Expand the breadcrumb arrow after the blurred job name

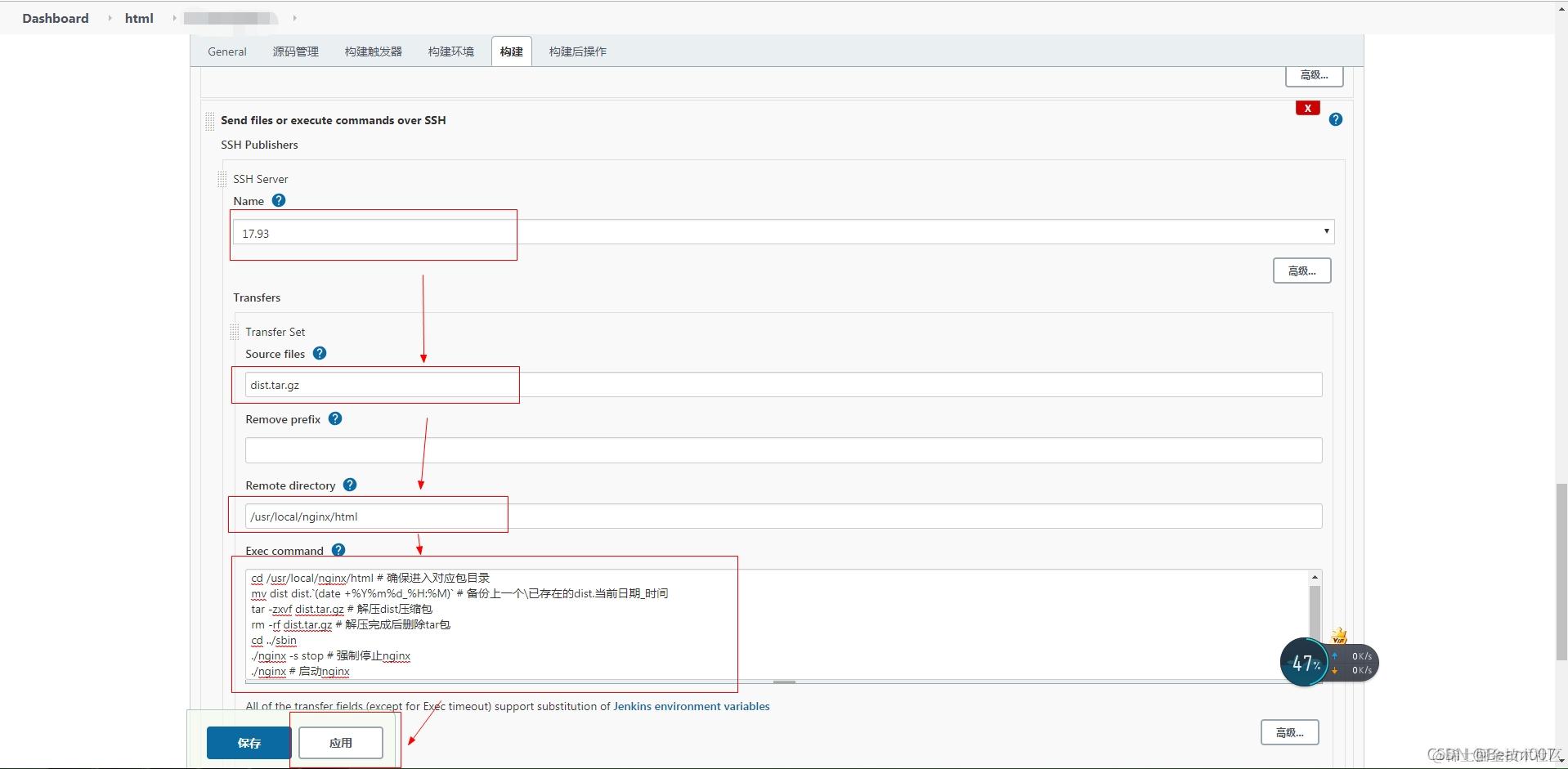tap(294, 18)
